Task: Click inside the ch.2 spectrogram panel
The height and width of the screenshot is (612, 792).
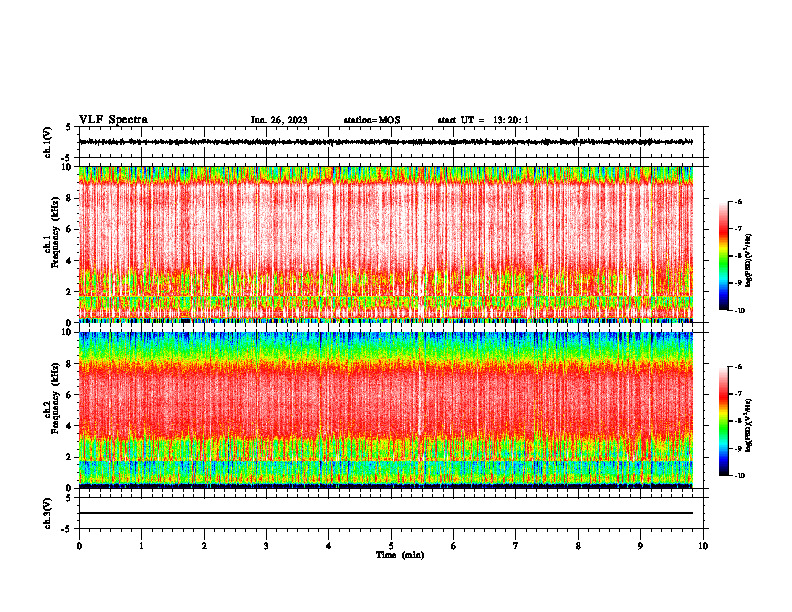Action: [x=385, y=410]
